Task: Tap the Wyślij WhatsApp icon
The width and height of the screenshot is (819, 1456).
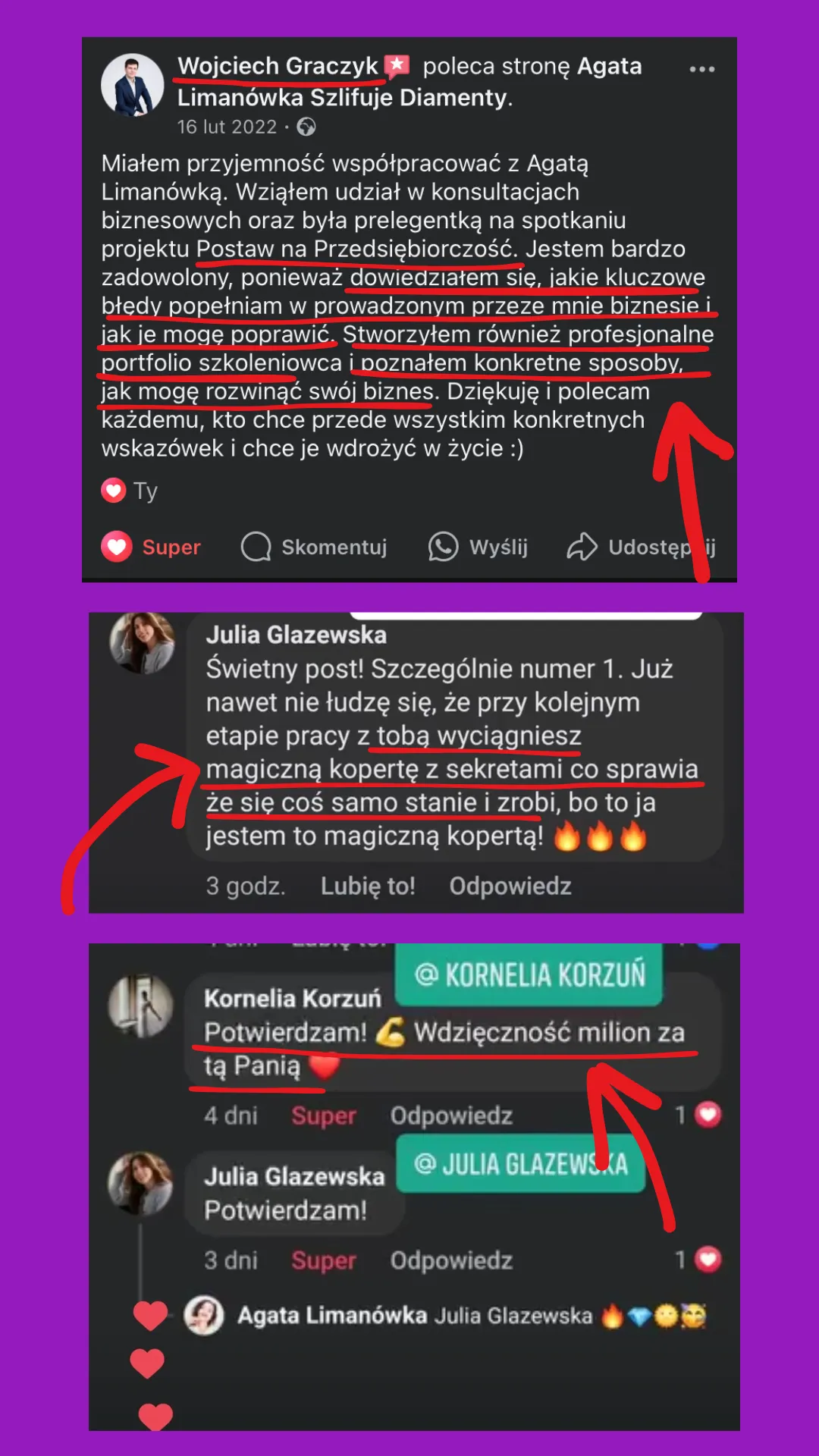Action: pyautogui.click(x=443, y=547)
